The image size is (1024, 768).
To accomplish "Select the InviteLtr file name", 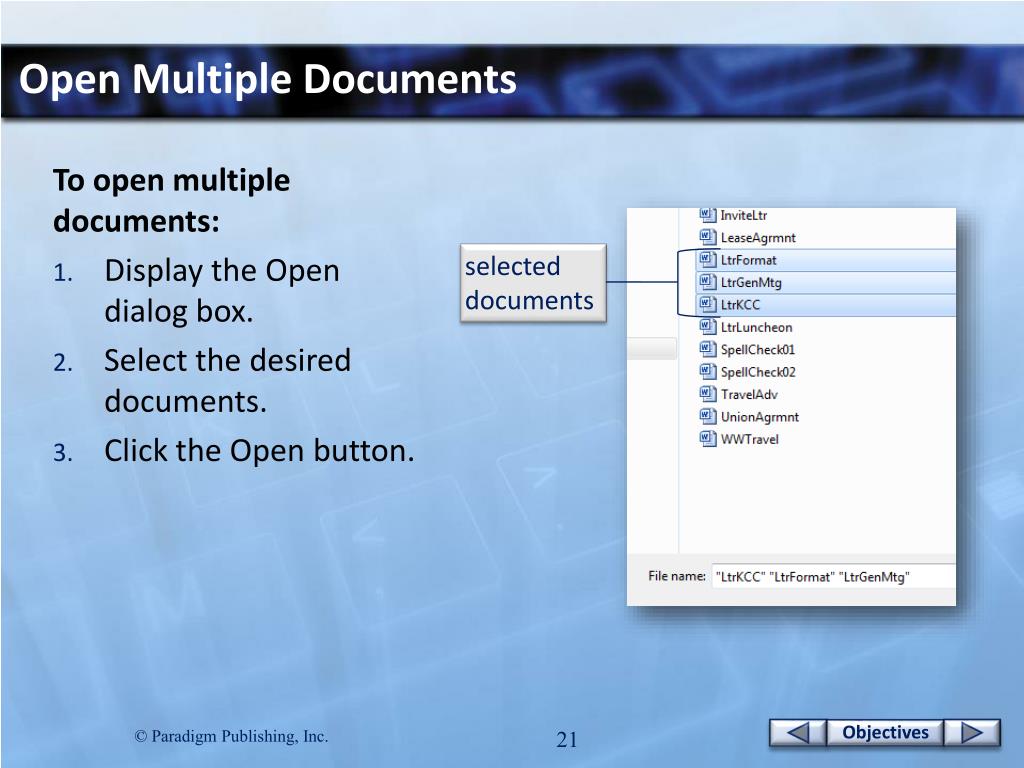I will pyautogui.click(x=744, y=216).
